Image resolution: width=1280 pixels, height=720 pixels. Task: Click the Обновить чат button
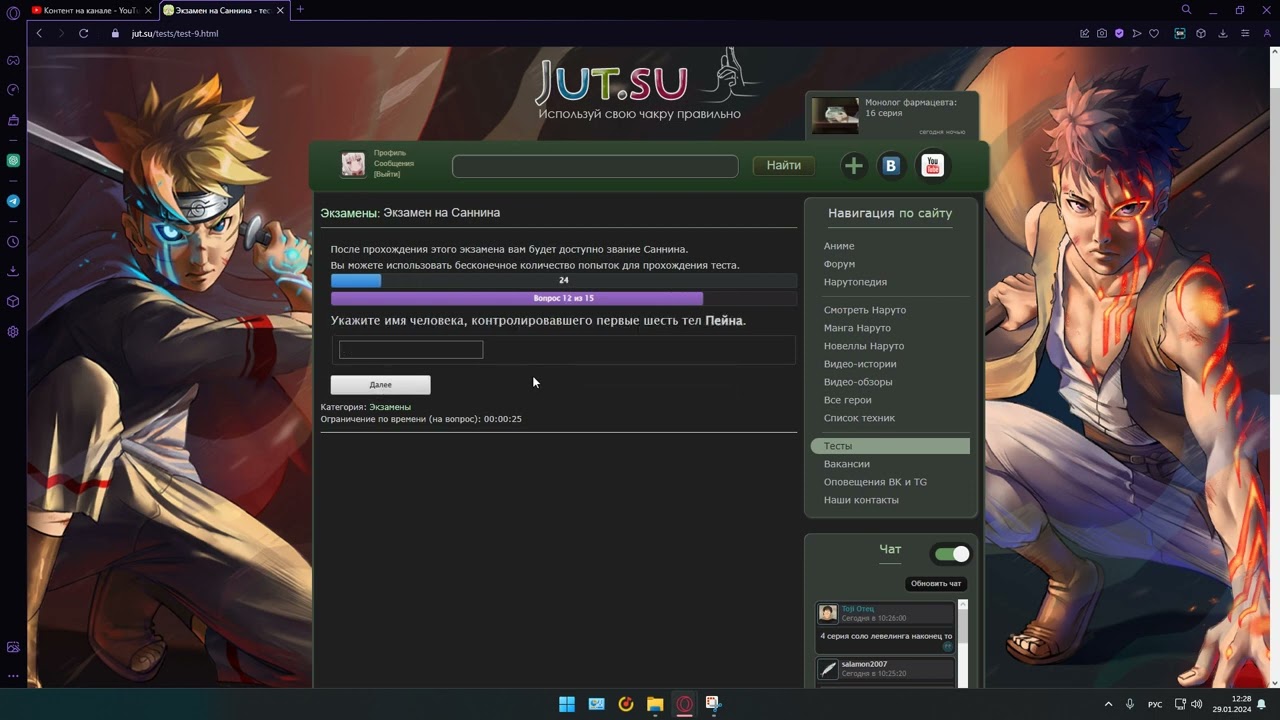pyautogui.click(x=936, y=584)
